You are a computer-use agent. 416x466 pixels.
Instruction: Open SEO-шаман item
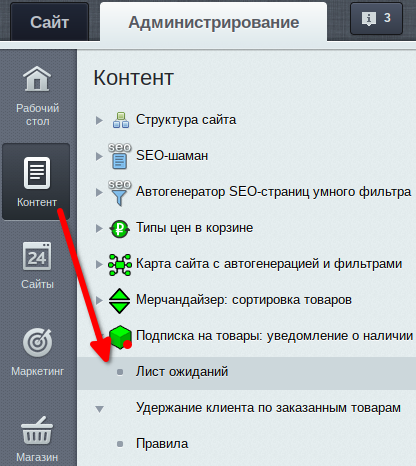[172, 156]
